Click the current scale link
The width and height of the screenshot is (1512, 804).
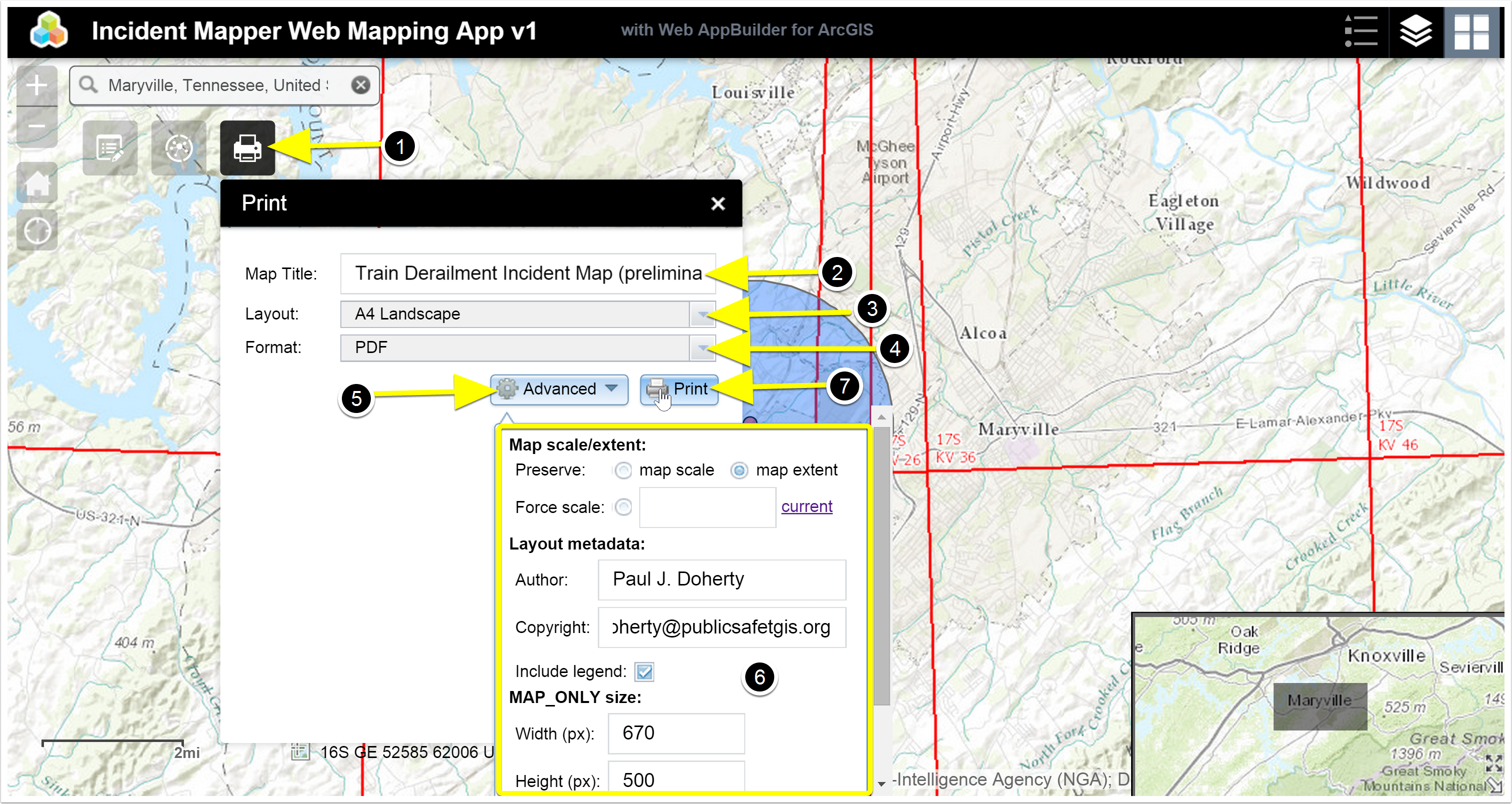pyautogui.click(x=806, y=506)
